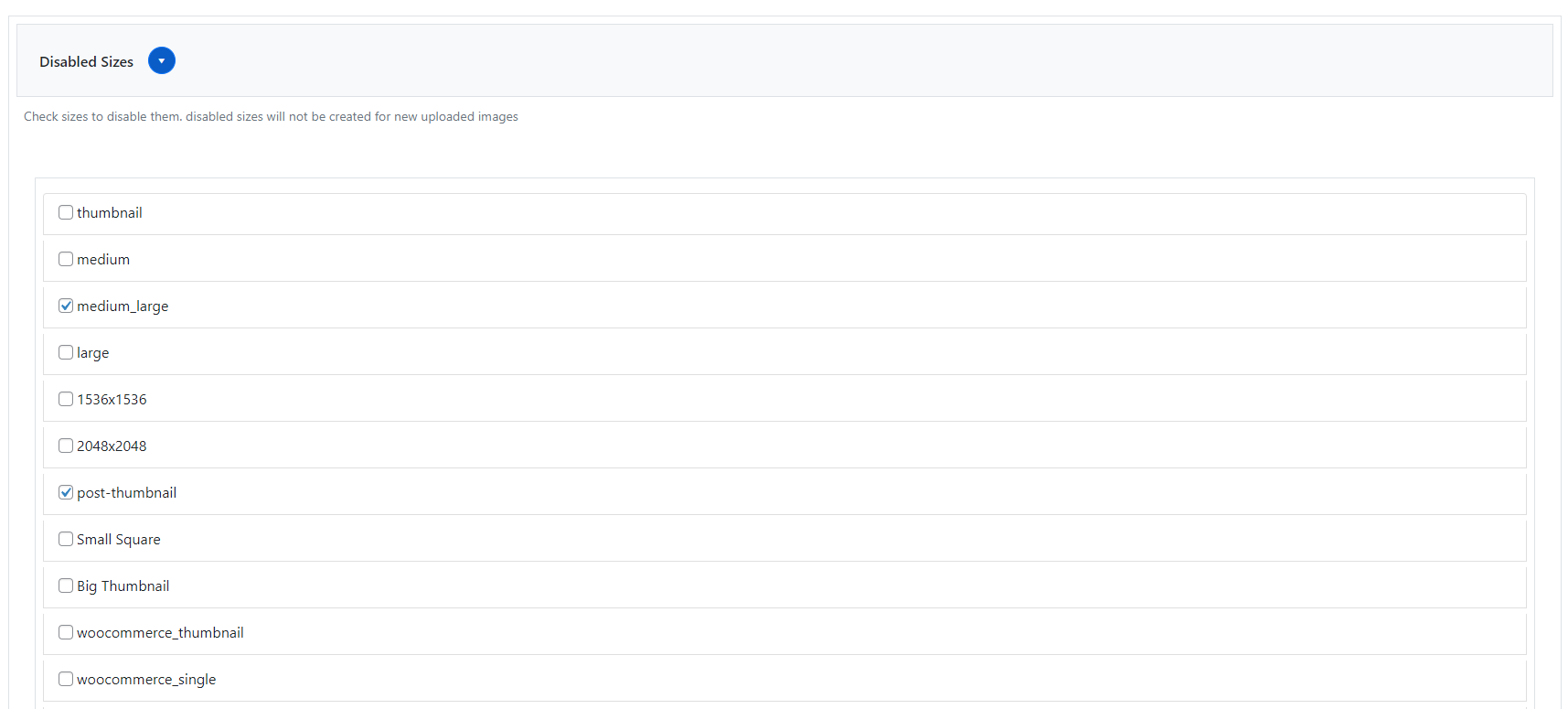Click the woocommerce_single label text
The height and width of the screenshot is (709, 1568).
pyautogui.click(x=146, y=680)
